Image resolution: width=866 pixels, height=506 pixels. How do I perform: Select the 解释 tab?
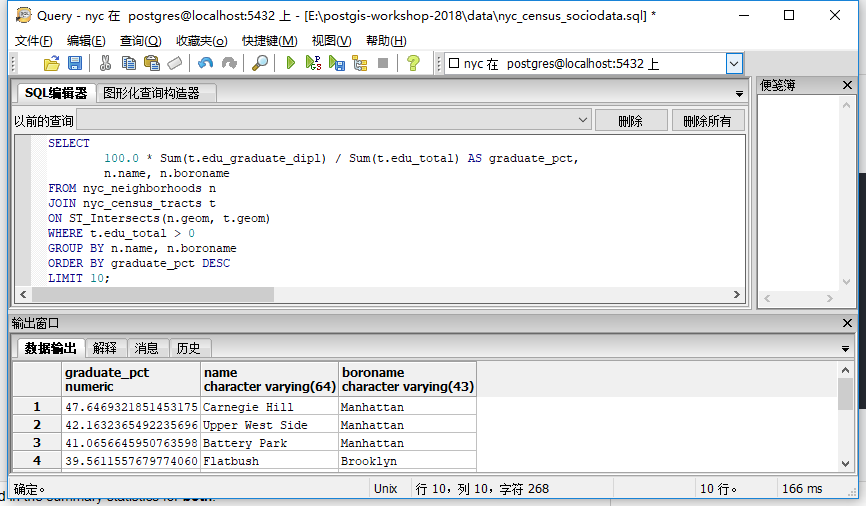pyautogui.click(x=105, y=348)
